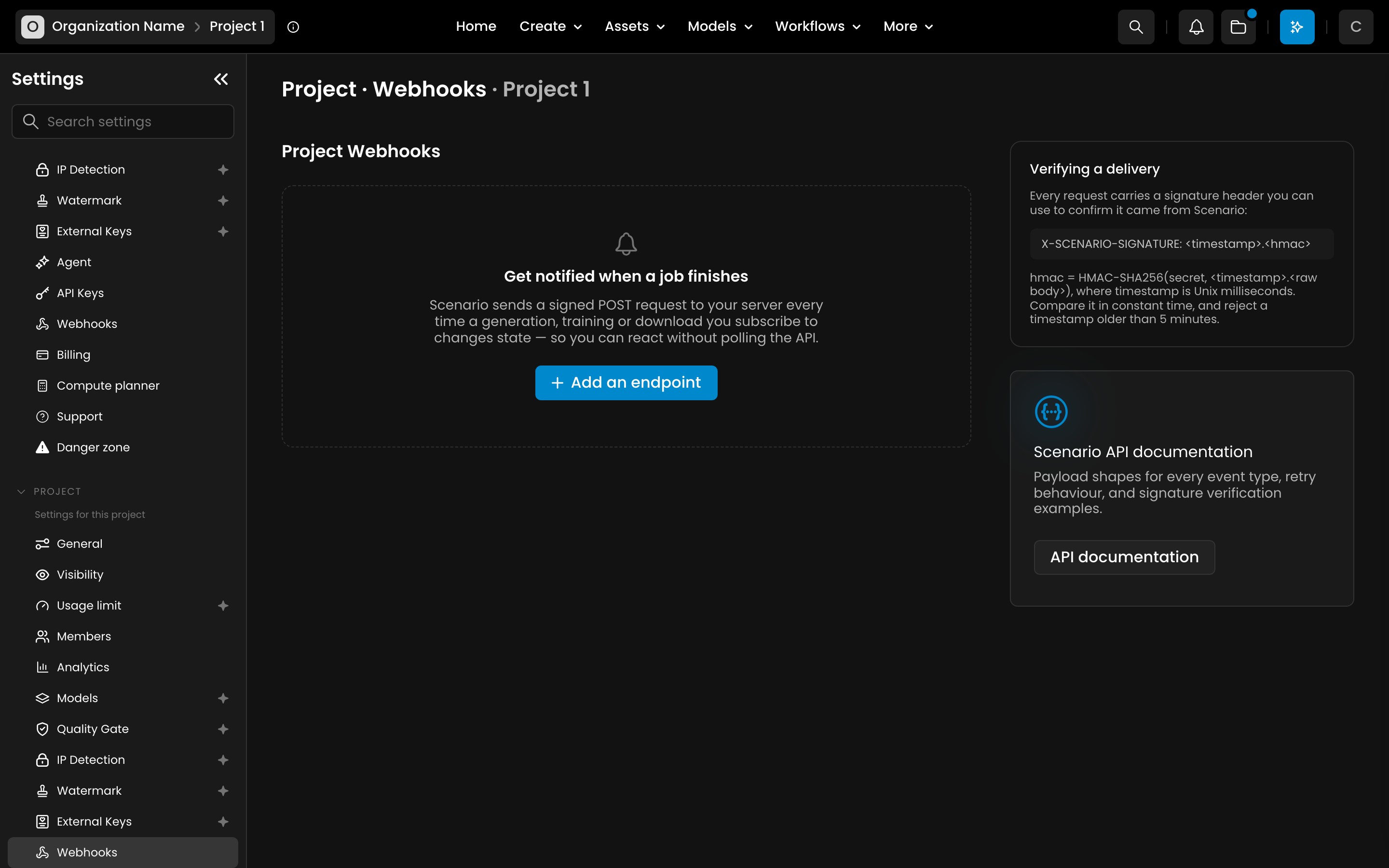Open General project settings
Screen dimensions: 1389x868
123,543
